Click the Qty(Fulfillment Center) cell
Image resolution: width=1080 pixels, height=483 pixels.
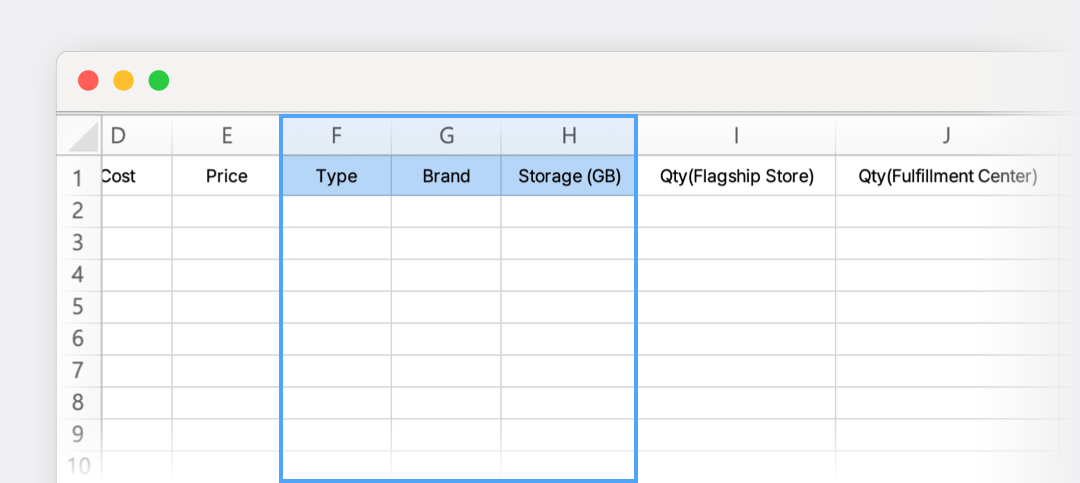point(946,176)
